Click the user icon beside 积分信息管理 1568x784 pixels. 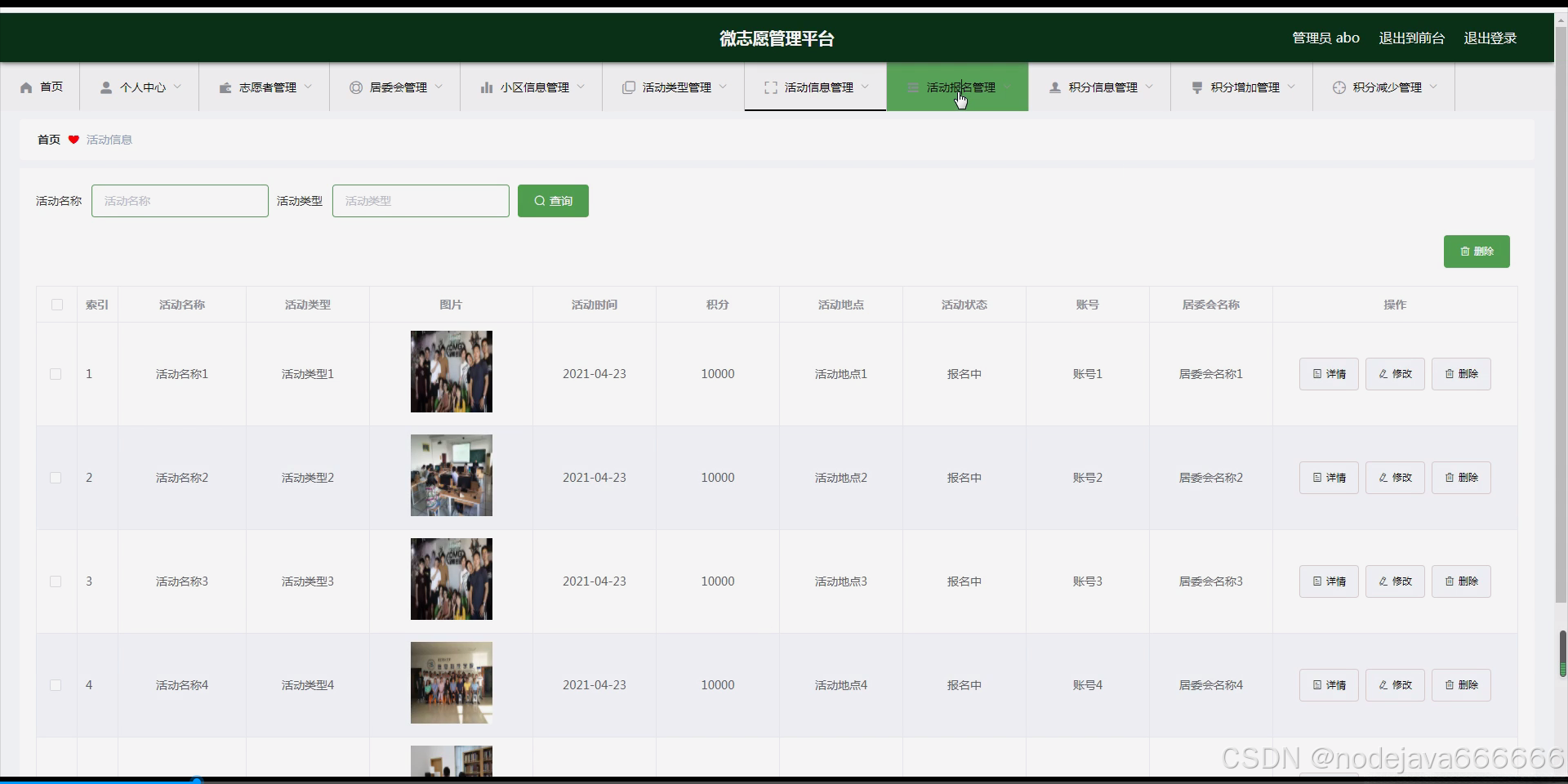point(1055,87)
